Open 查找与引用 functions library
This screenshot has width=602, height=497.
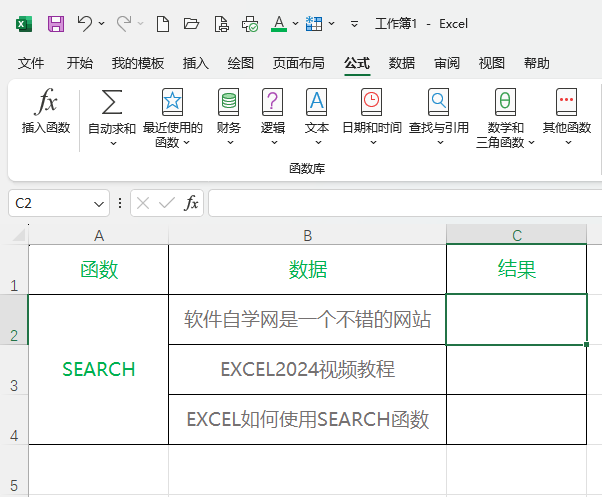coord(438,117)
